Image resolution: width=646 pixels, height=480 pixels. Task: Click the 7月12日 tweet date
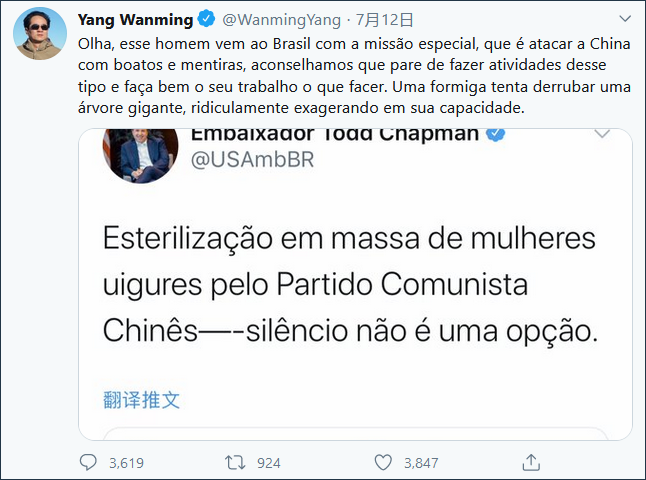(384, 20)
